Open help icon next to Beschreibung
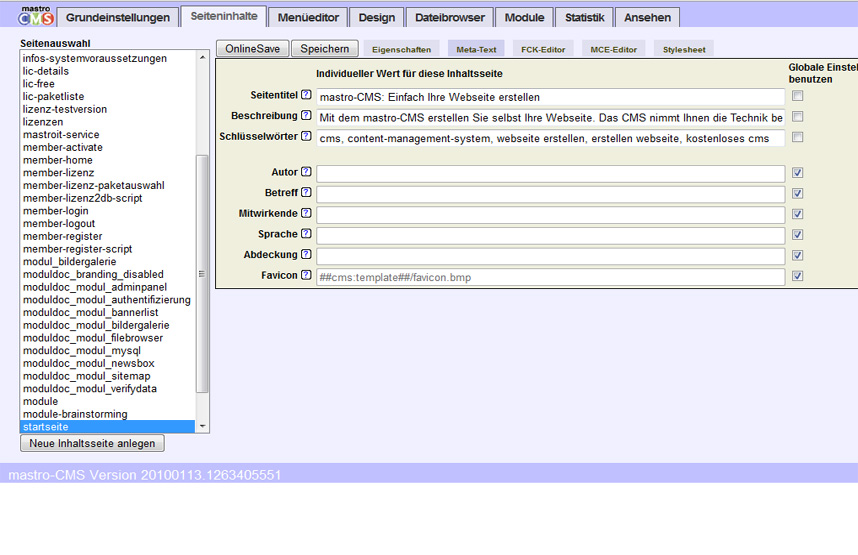Image resolution: width=858 pixels, height=555 pixels. (306, 115)
